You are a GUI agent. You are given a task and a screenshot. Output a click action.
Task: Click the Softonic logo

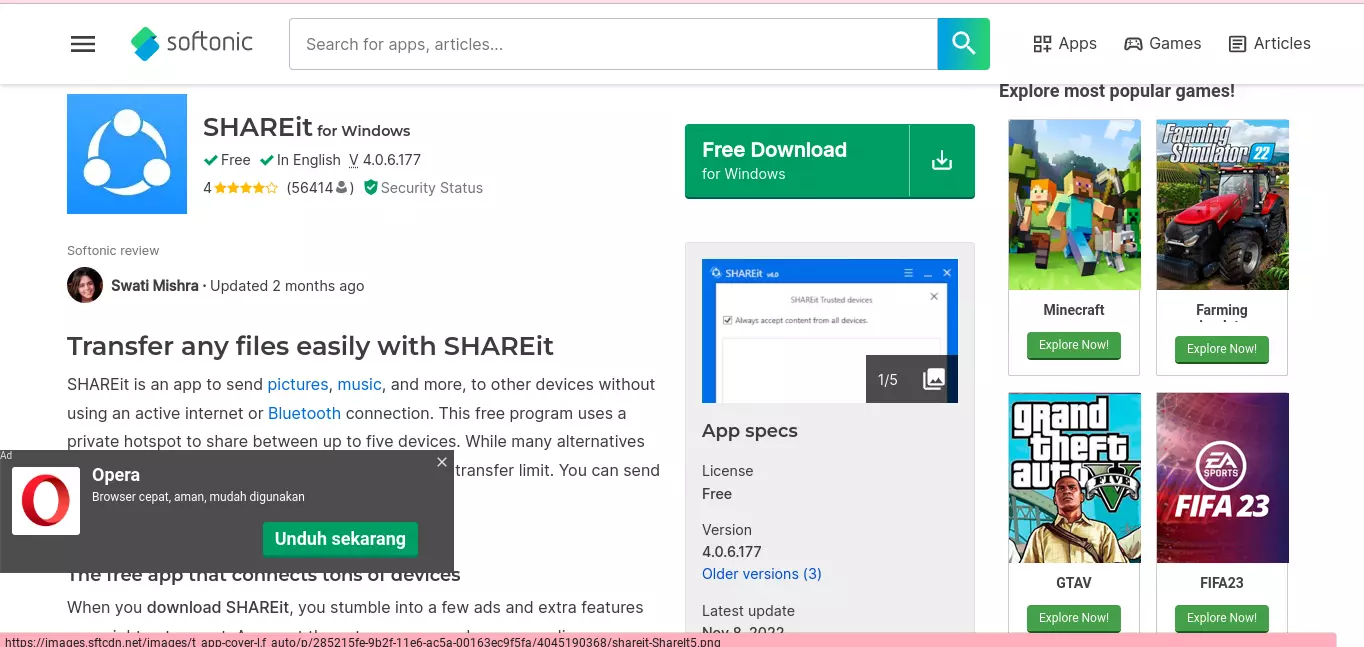(192, 43)
